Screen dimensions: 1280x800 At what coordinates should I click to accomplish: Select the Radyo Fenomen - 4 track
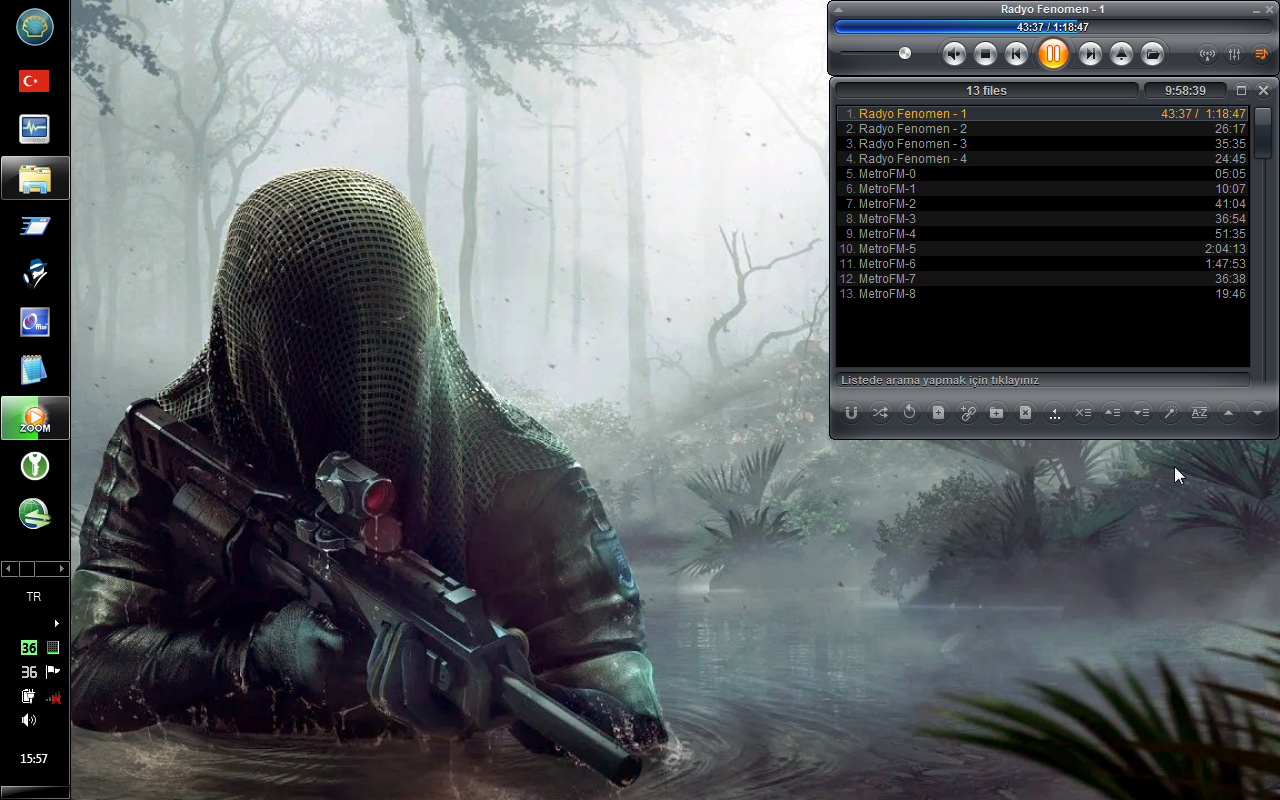tap(1043, 159)
